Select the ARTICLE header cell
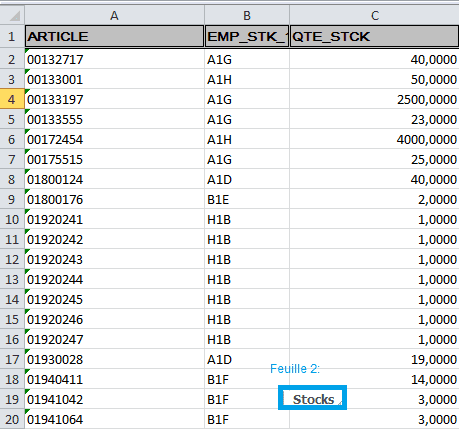 click(114, 36)
